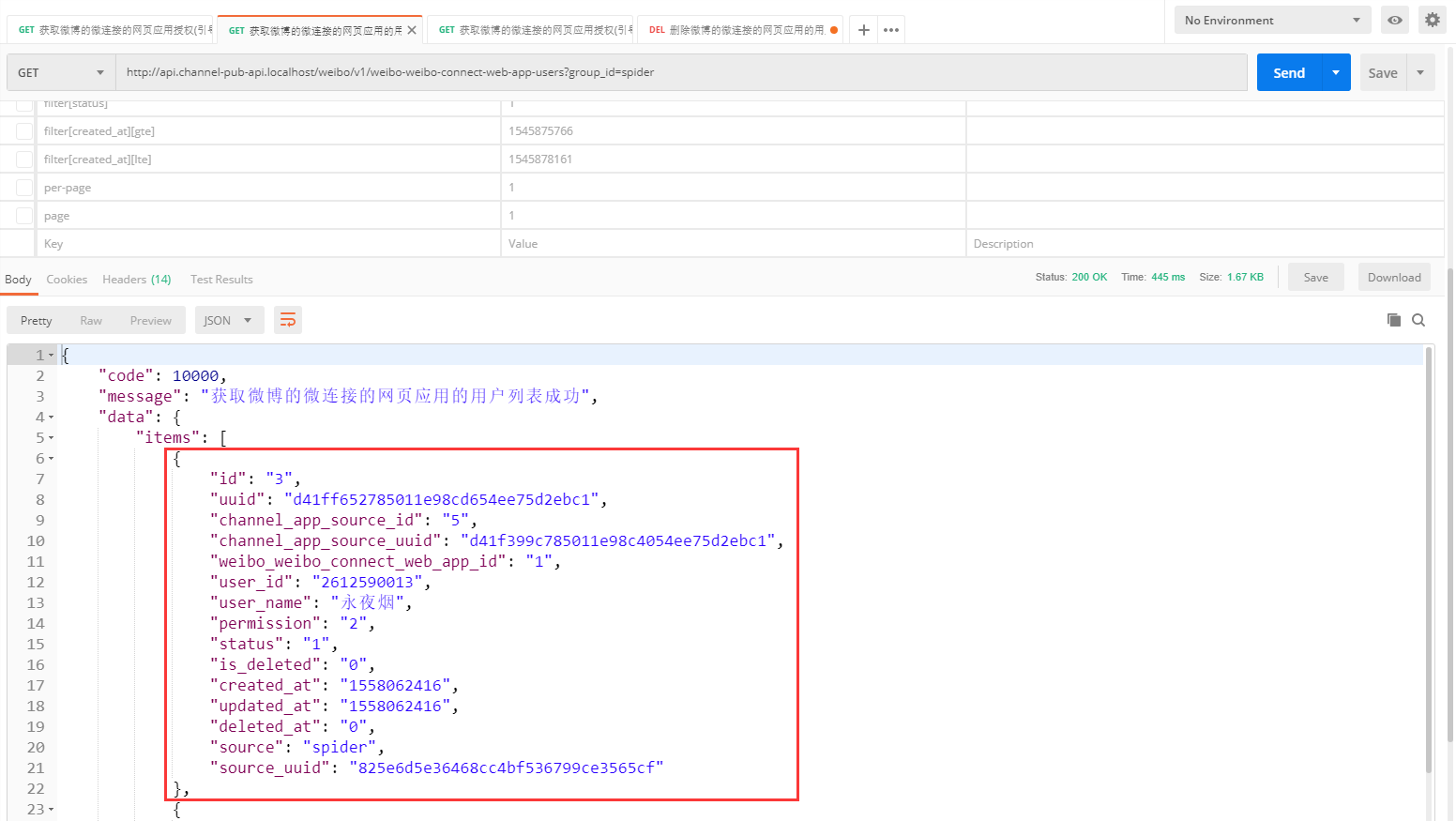This screenshot has width=1456, height=821.
Task: Switch to the response Headers (14) tab
Action: point(136,280)
